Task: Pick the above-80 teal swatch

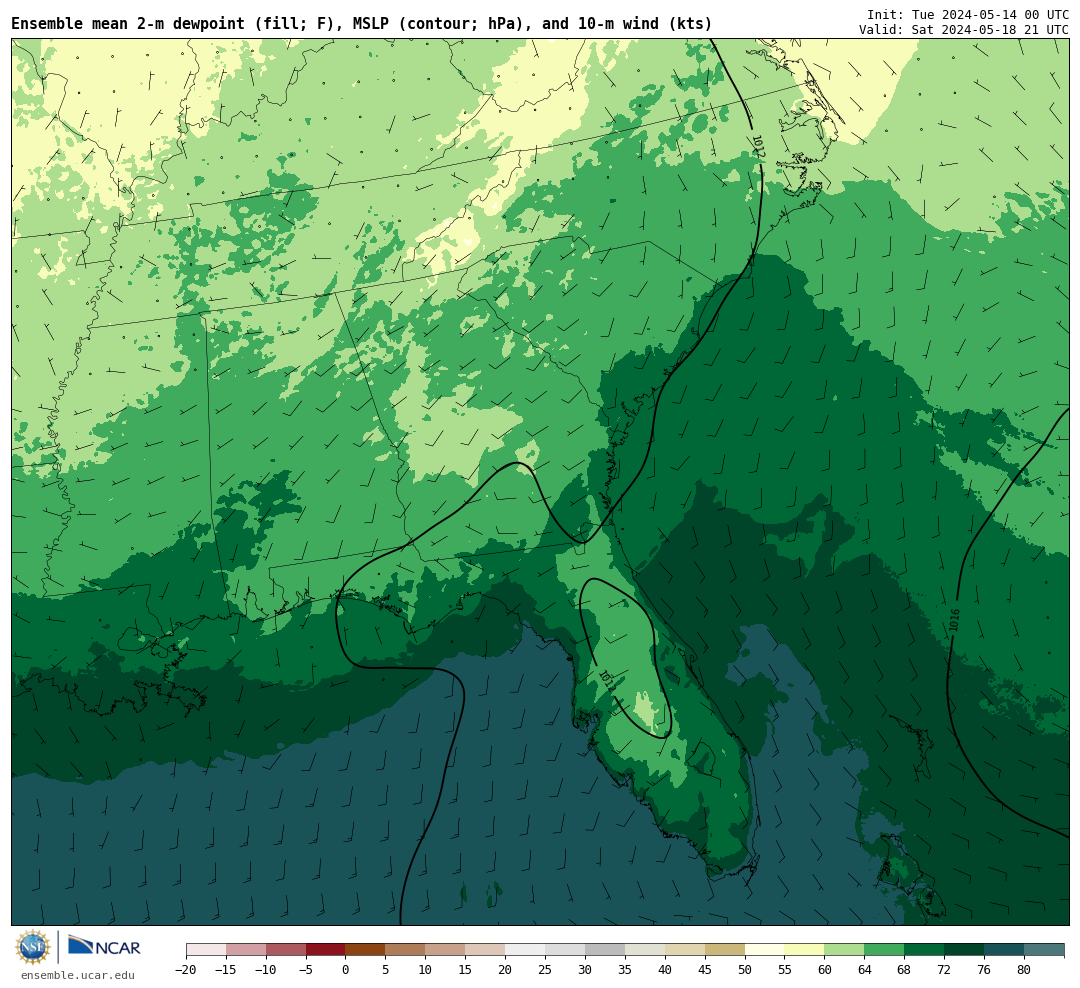Action: [1045, 950]
